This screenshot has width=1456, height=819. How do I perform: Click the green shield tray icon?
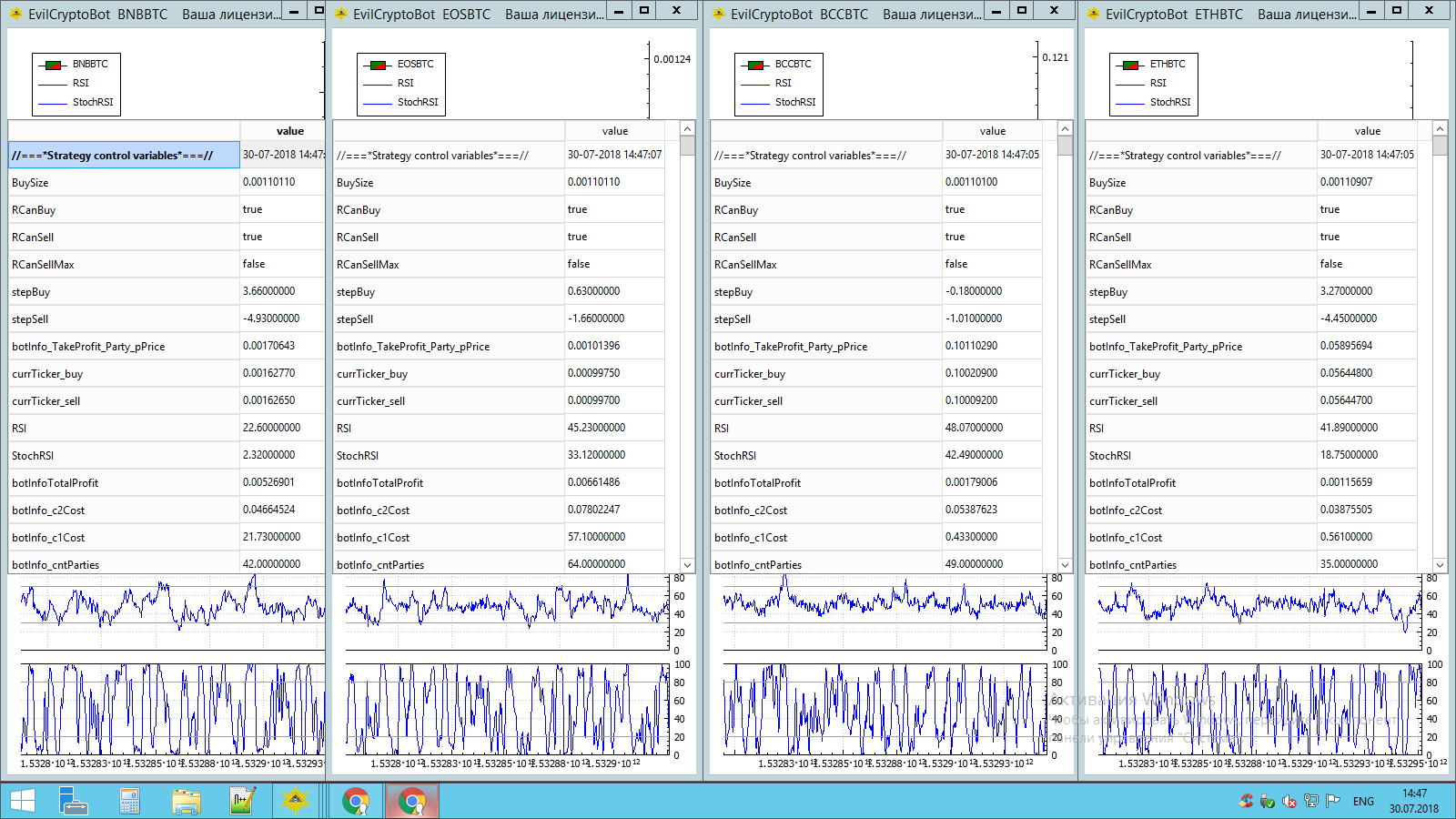[1267, 801]
